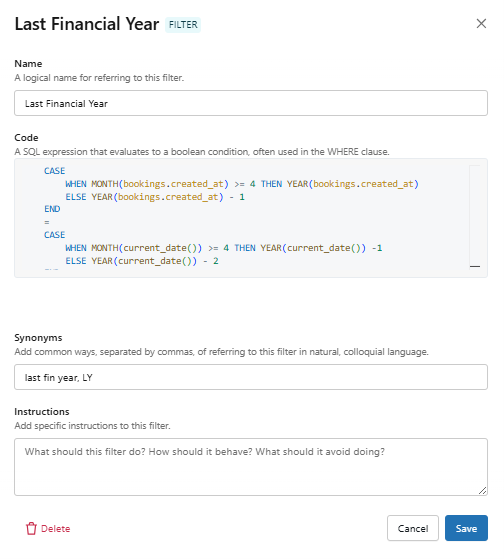The height and width of the screenshot is (559, 504).
Task: Click the minimap position marker in code editor
Action: coord(475,266)
